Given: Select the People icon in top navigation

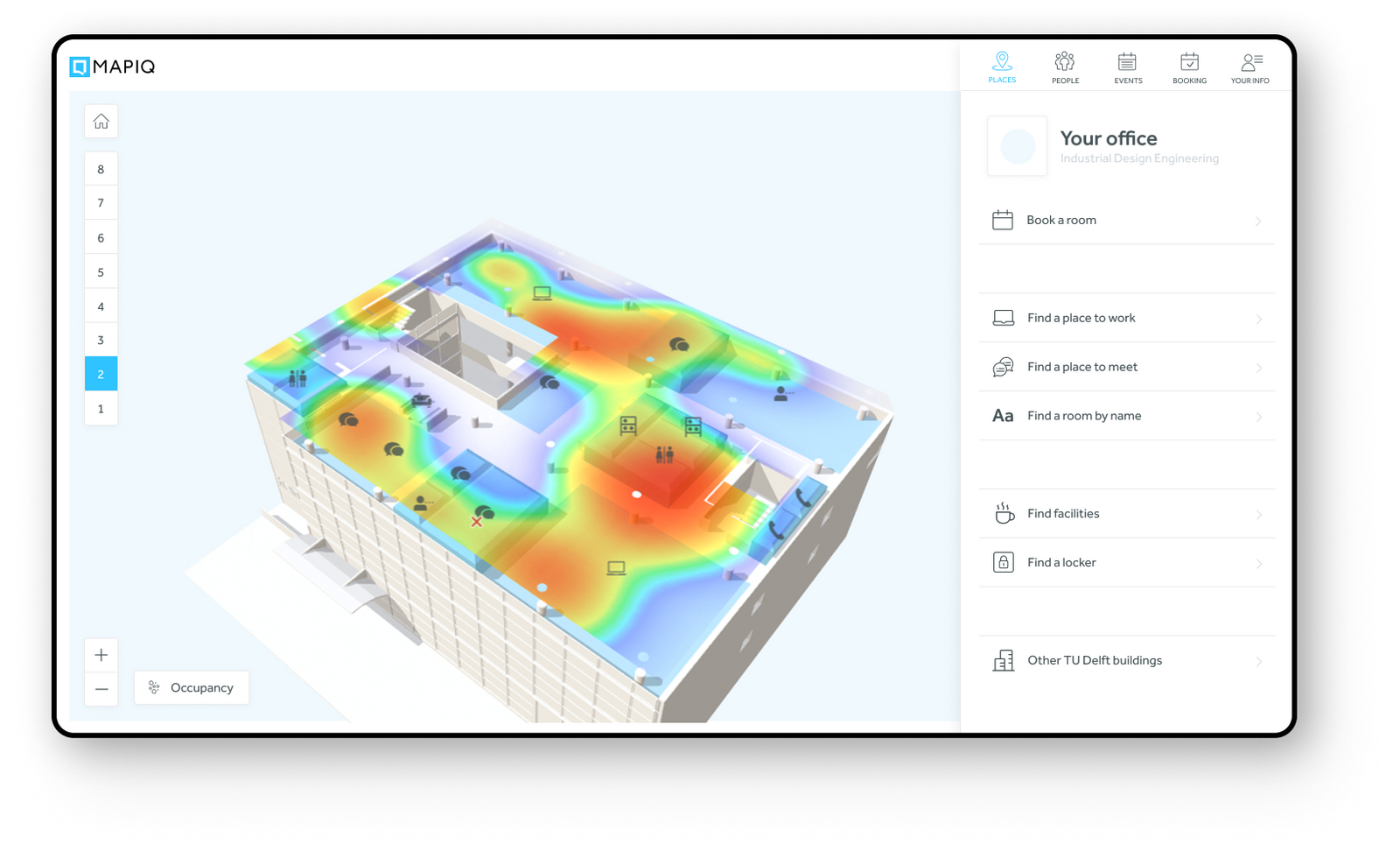Looking at the screenshot, I should coord(1065,61).
